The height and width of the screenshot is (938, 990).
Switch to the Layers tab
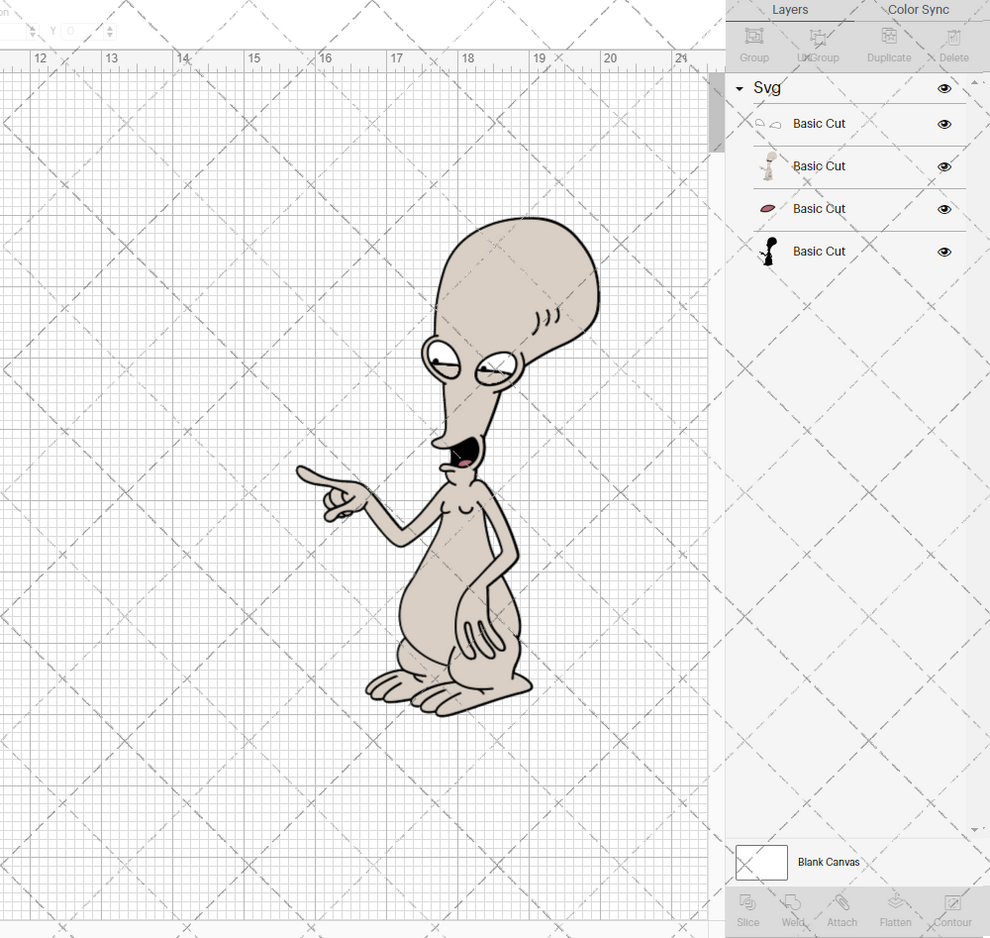[789, 10]
